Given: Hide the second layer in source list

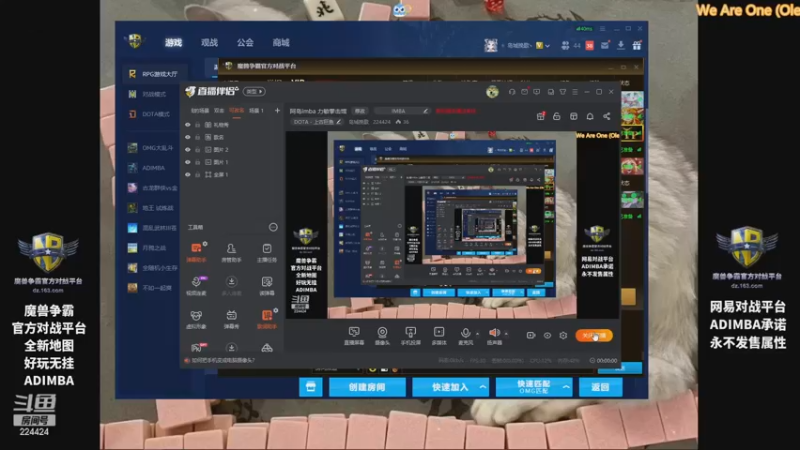Looking at the screenshot, I should tap(188, 137).
